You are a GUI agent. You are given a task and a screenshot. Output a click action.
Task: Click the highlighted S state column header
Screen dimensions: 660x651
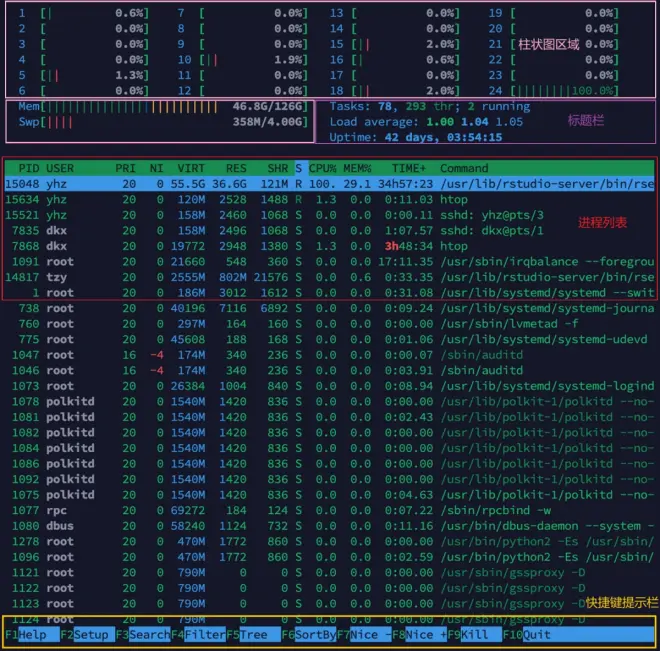[x=298, y=168]
